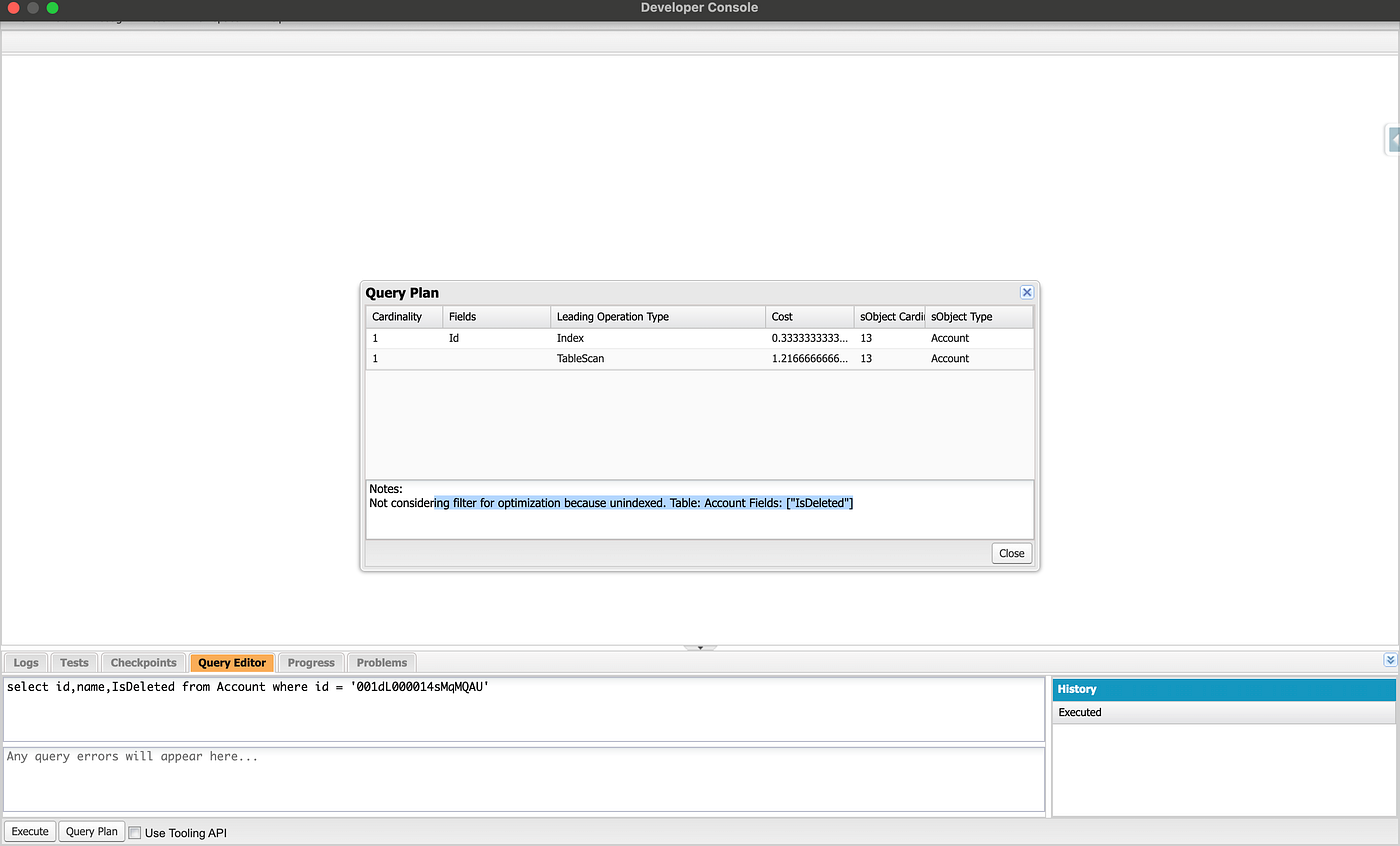Viewport: 1400px width, 846px height.
Task: Switch to the Logs tab
Action: point(26,662)
